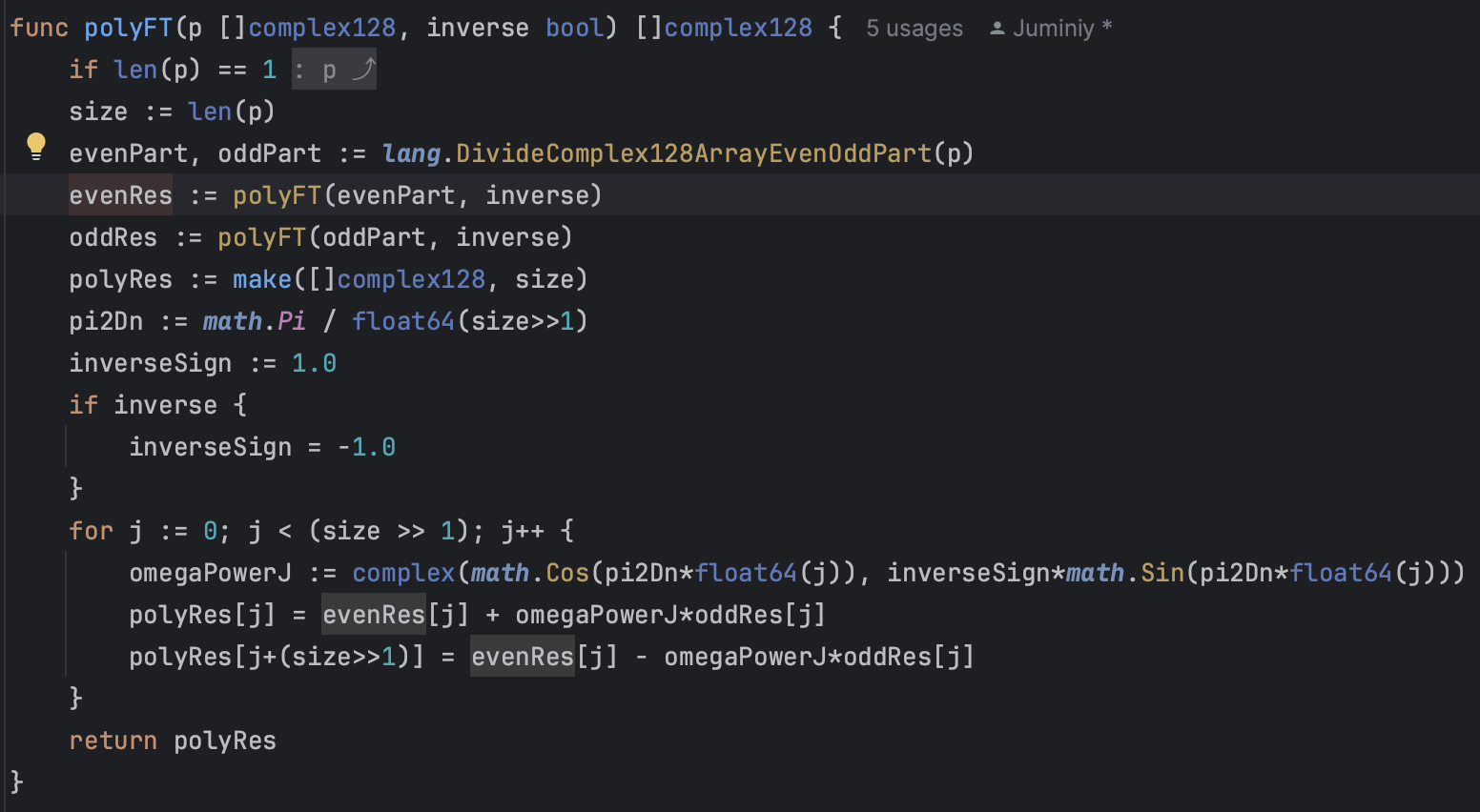Click the -1.0 value in inverseSign assignment
Screen dimensions: 1480x812
click(366, 447)
